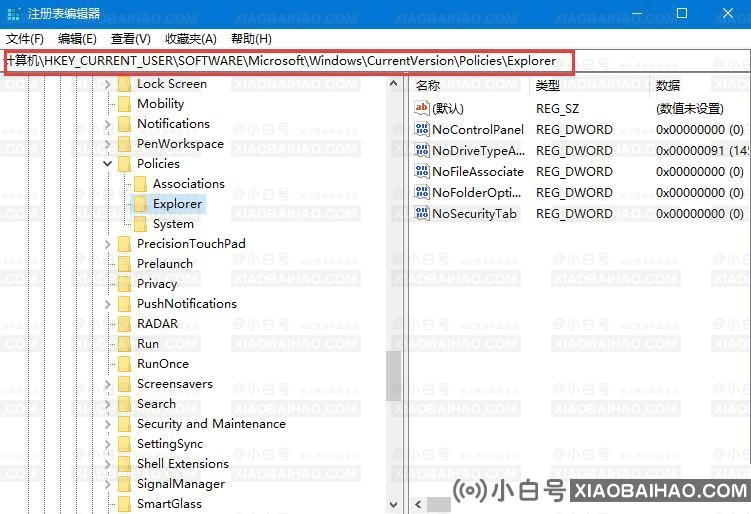
Task: Click tree pane scroll up arrow
Action: pos(394,84)
